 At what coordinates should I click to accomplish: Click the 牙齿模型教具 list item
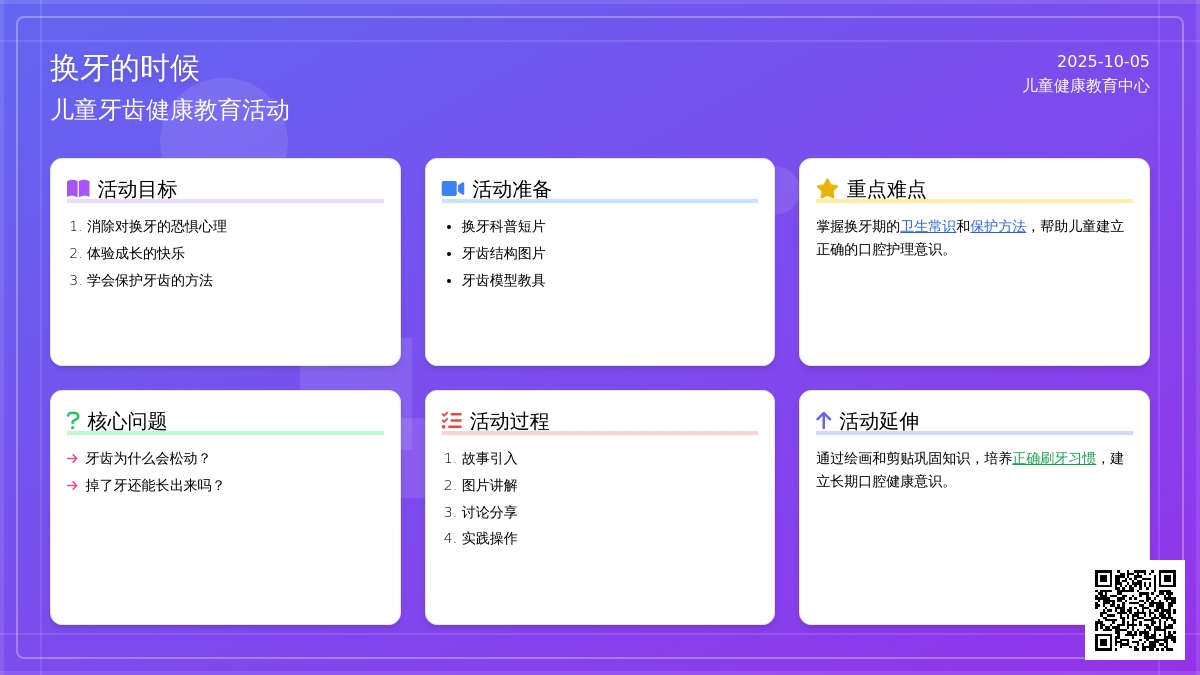(x=503, y=281)
